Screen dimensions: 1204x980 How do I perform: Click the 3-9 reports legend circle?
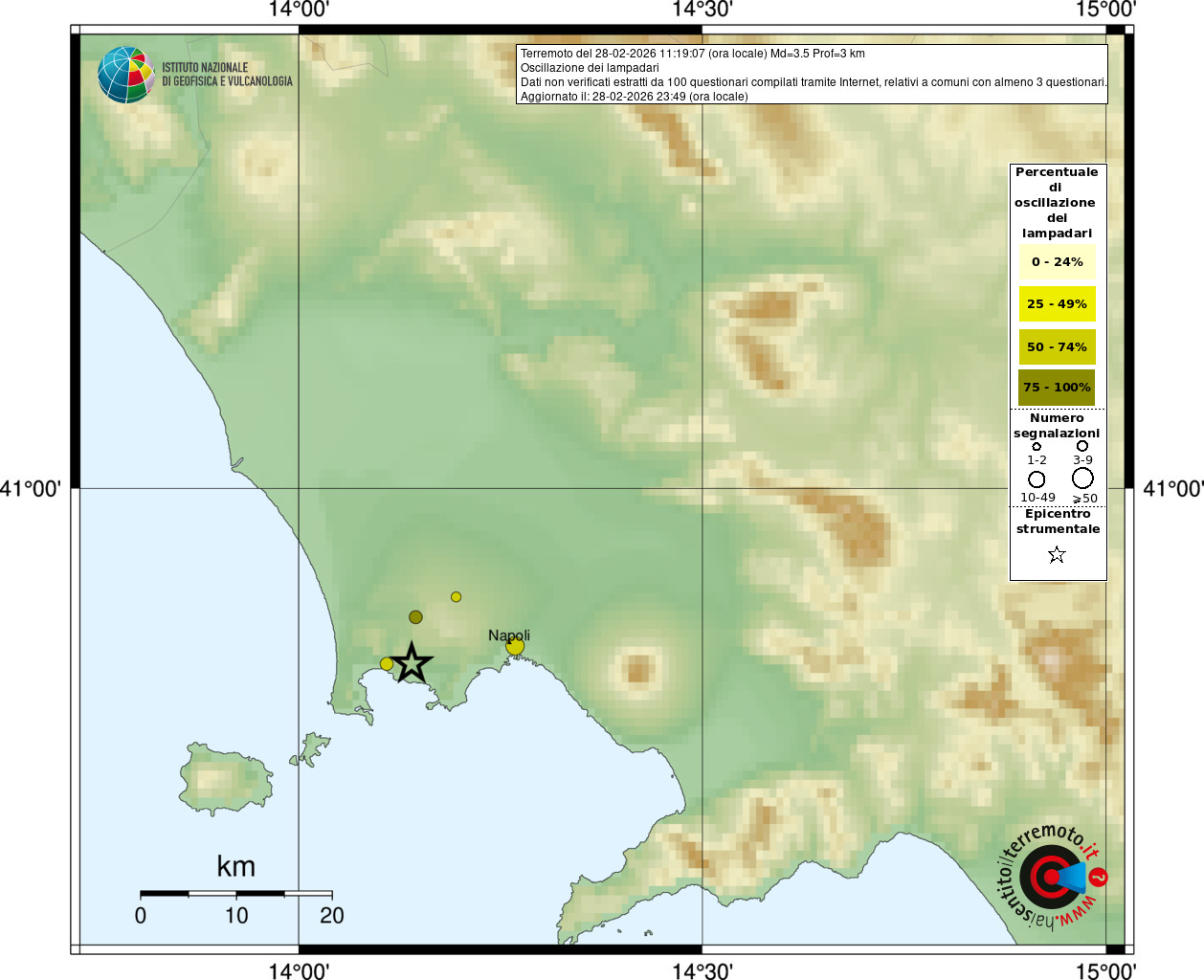tap(1082, 446)
